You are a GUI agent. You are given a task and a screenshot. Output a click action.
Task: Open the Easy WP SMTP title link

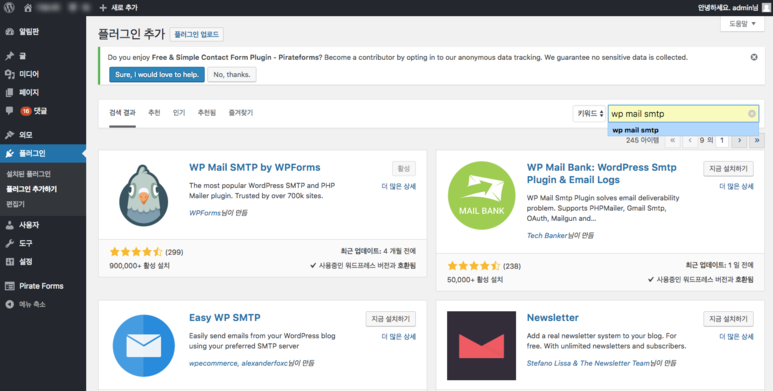tap(225, 318)
